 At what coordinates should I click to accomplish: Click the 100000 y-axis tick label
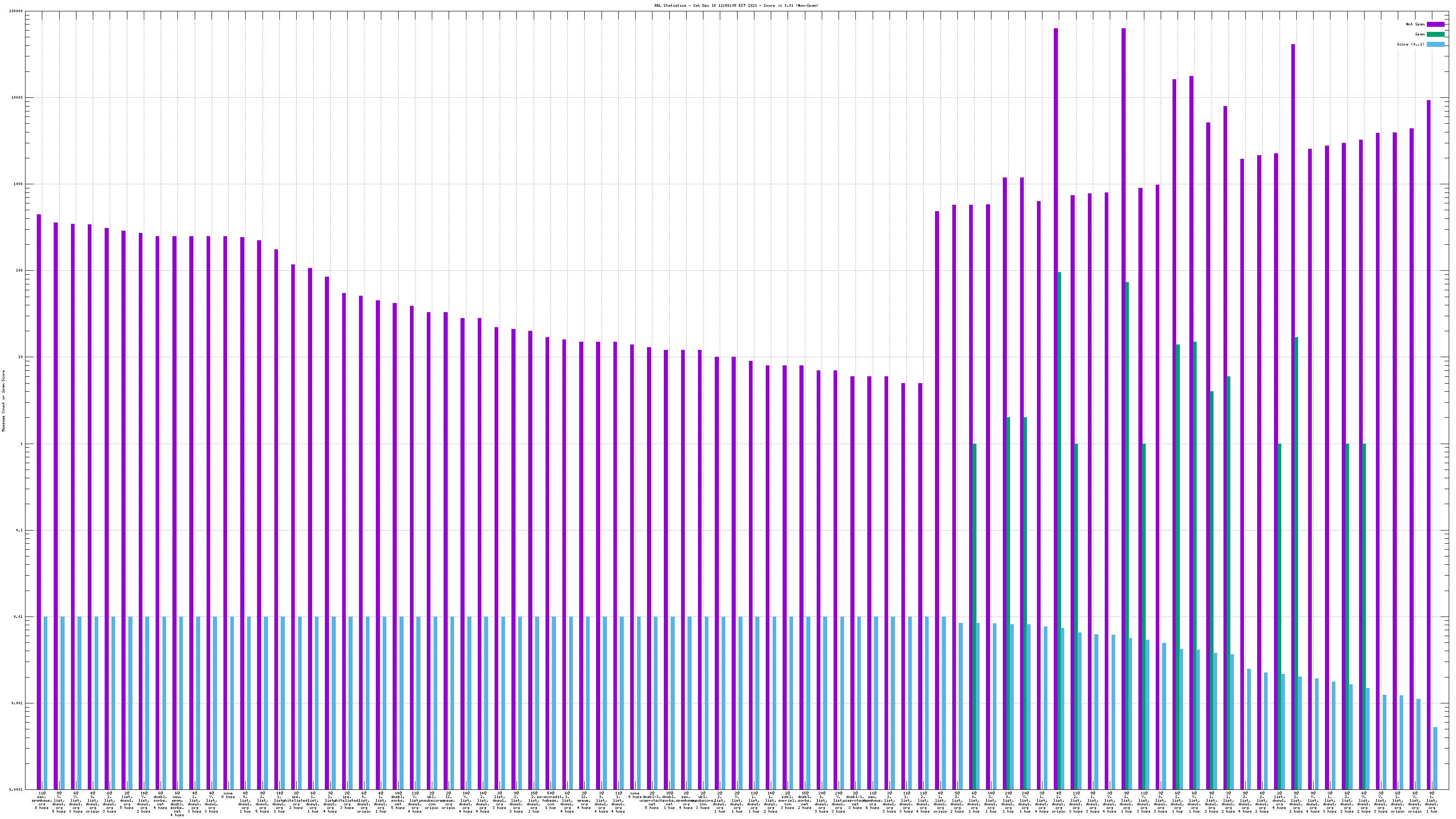click(x=16, y=11)
